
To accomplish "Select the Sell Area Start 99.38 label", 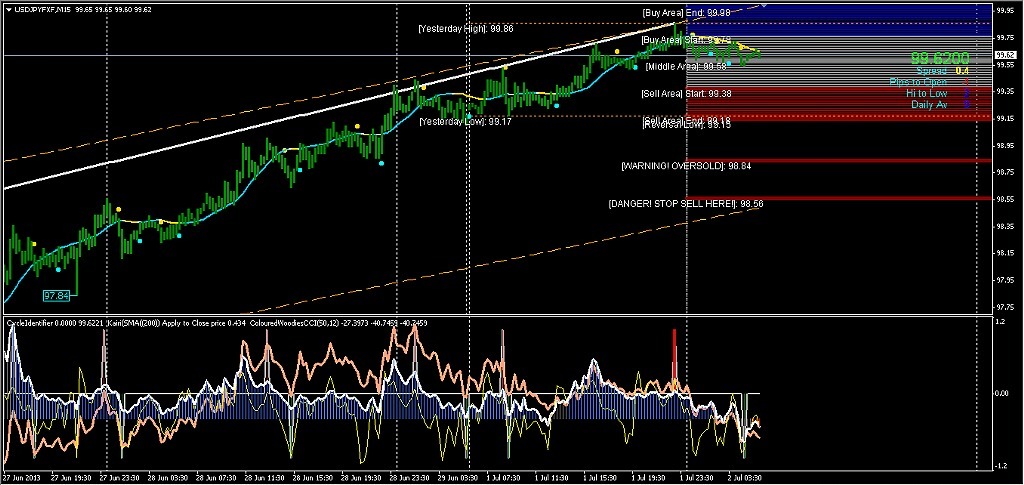I will pyautogui.click(x=686, y=93).
